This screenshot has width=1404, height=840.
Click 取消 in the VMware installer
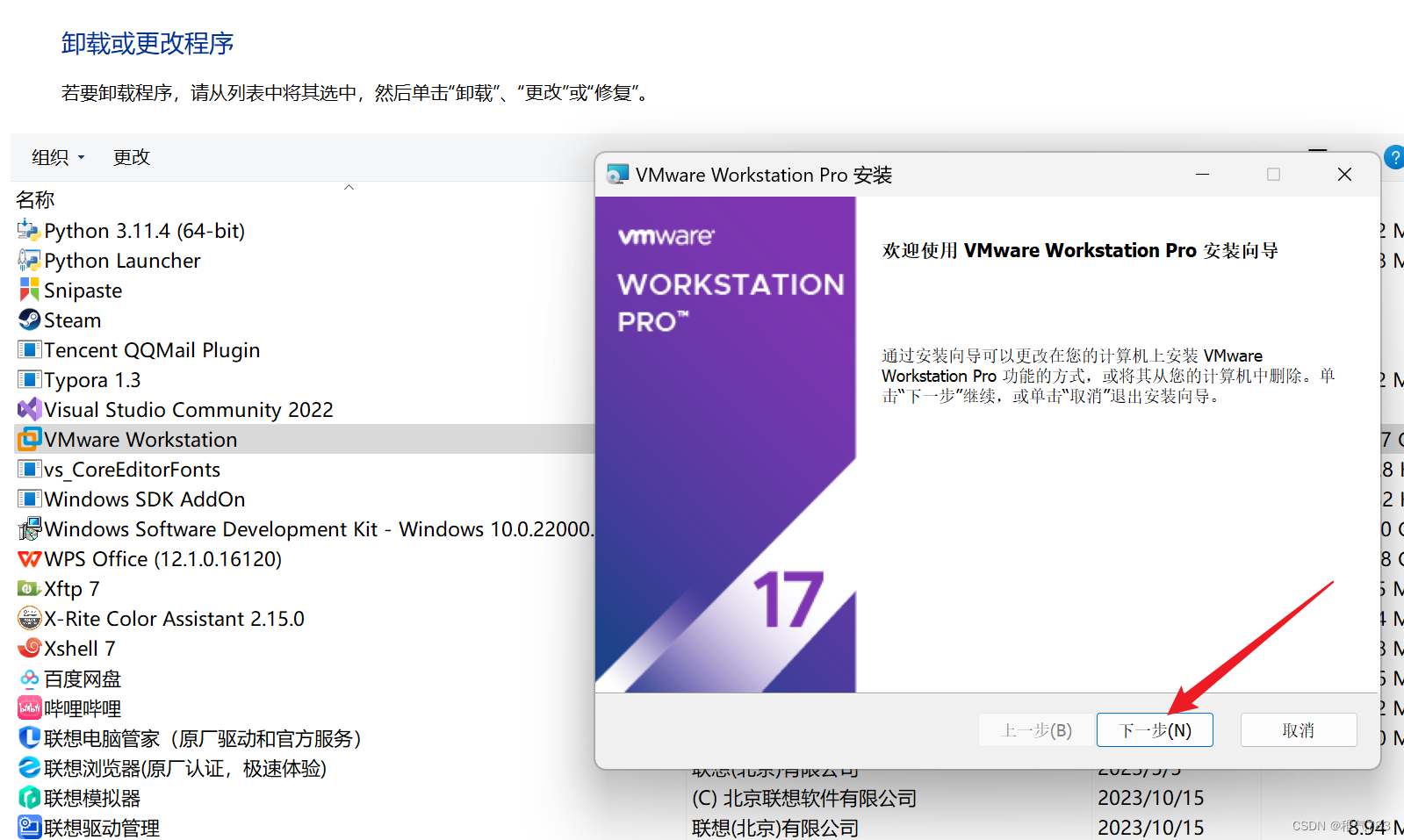1299,730
